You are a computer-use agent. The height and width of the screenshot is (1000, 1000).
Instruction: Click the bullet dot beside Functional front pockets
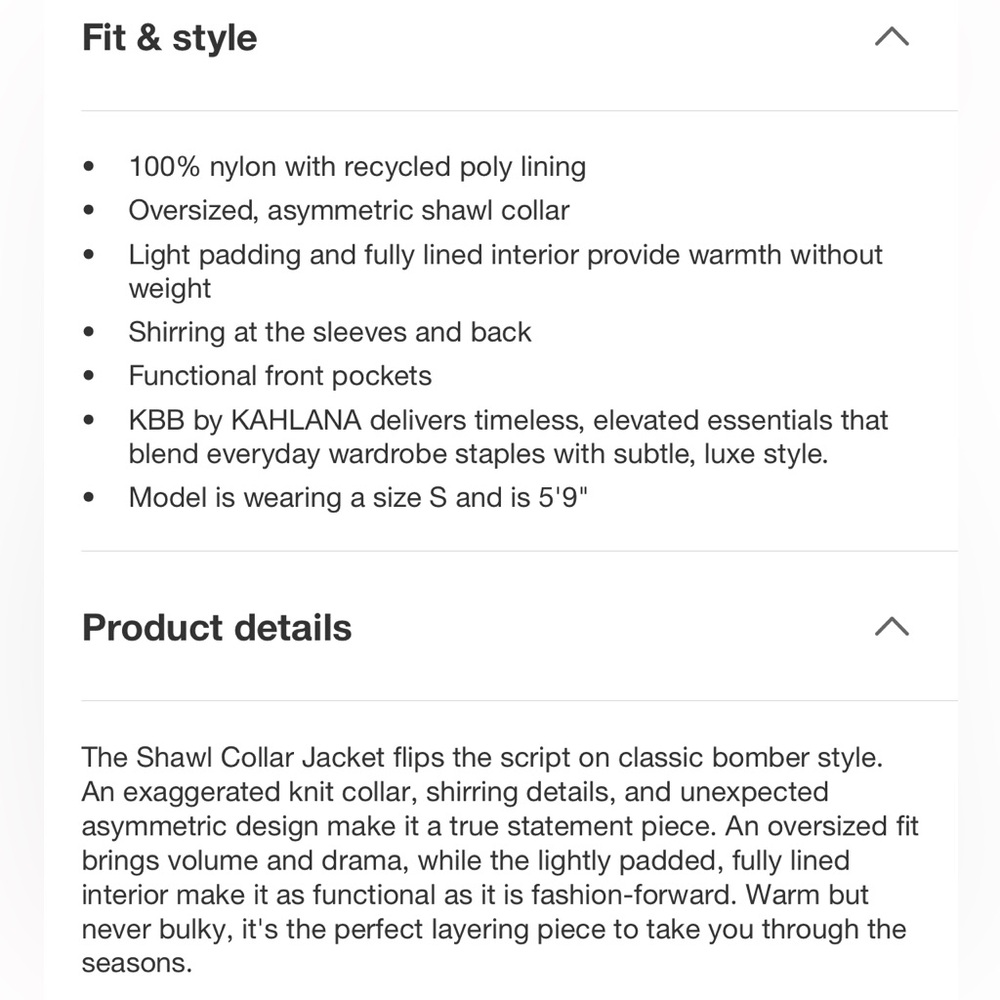[89, 376]
